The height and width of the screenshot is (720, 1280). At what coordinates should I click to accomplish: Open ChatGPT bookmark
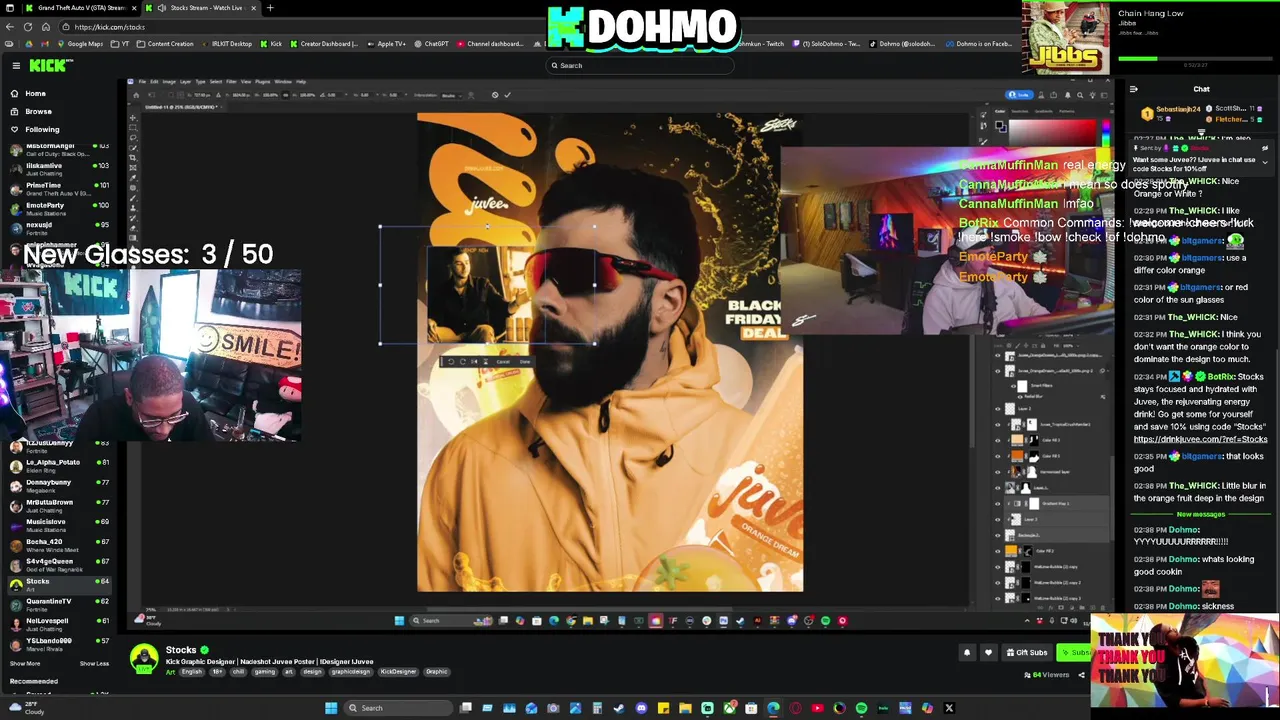click(x=431, y=44)
